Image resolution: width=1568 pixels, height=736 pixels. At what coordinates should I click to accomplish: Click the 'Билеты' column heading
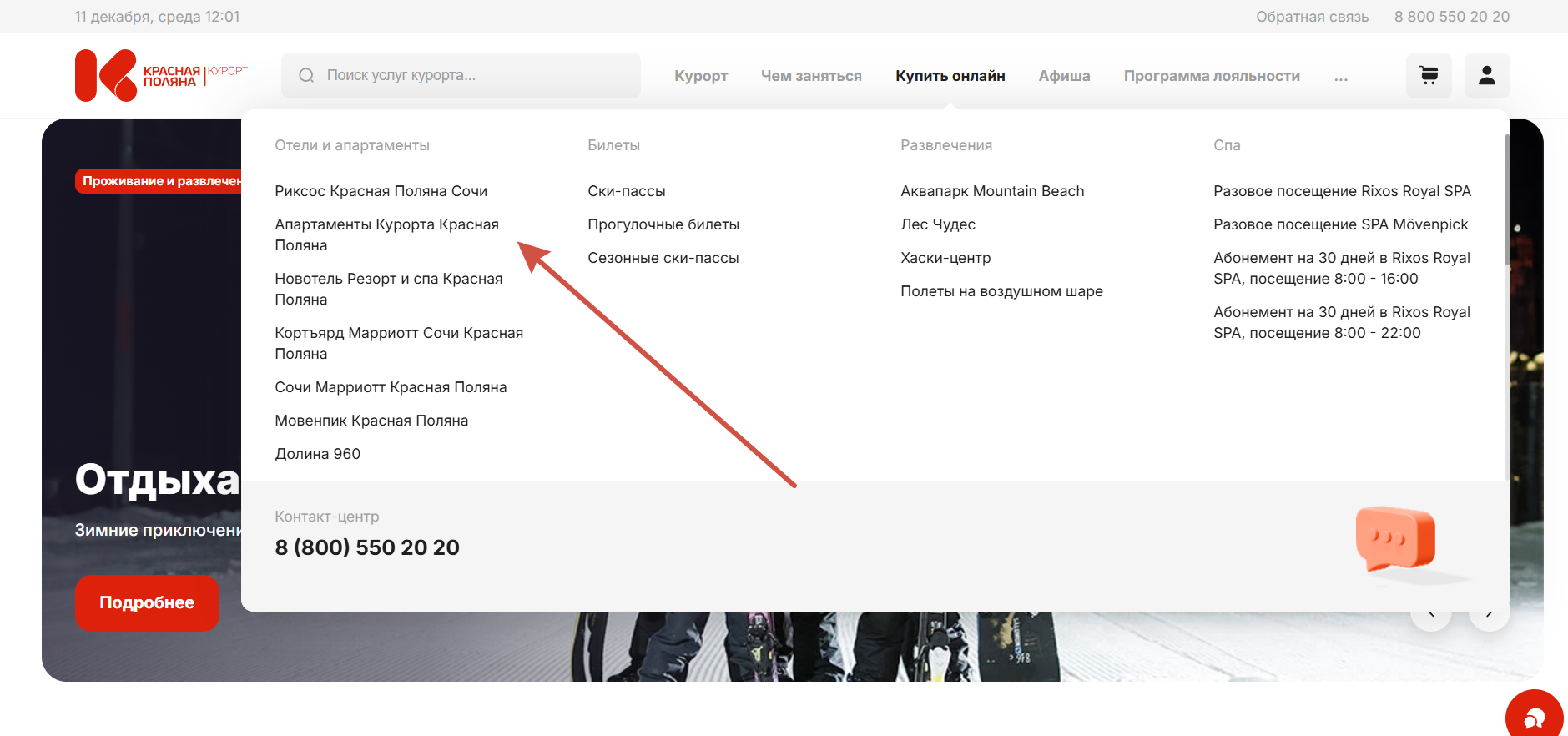(x=613, y=145)
